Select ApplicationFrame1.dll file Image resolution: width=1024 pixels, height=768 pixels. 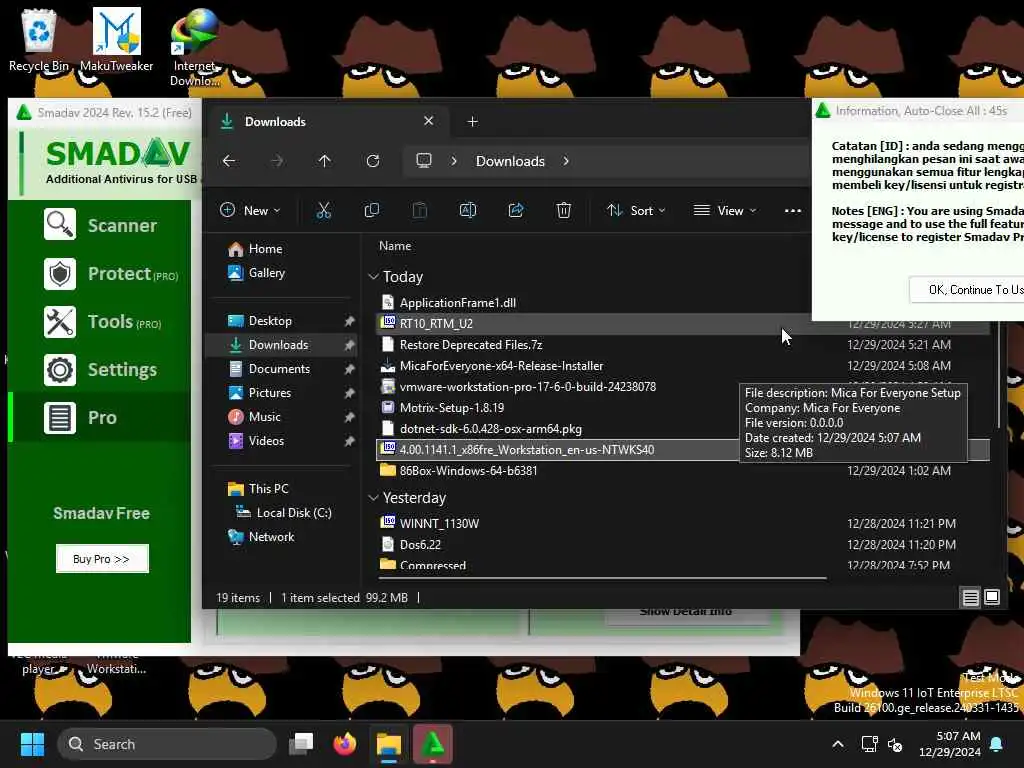(x=457, y=302)
